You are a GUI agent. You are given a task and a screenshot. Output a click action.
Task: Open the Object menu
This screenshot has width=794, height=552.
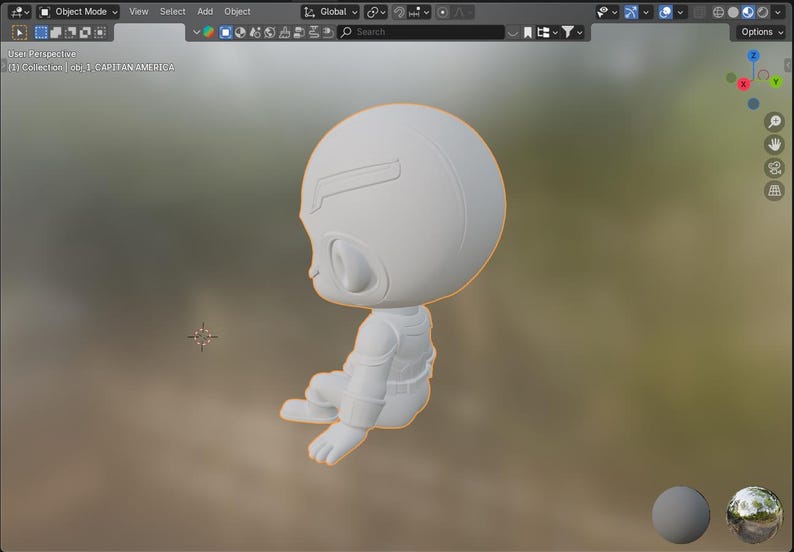pos(237,12)
